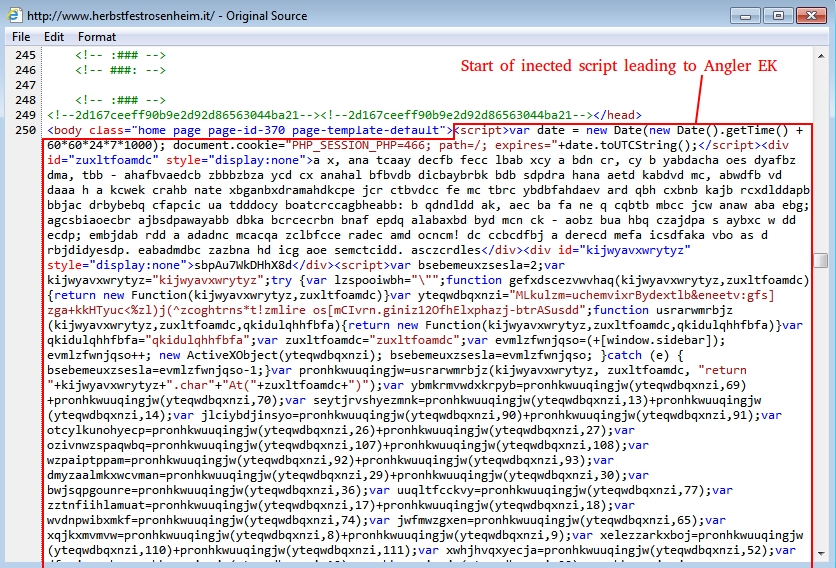Click the vertical scrollbar thumb
This screenshot has width=836, height=568.
[821, 260]
